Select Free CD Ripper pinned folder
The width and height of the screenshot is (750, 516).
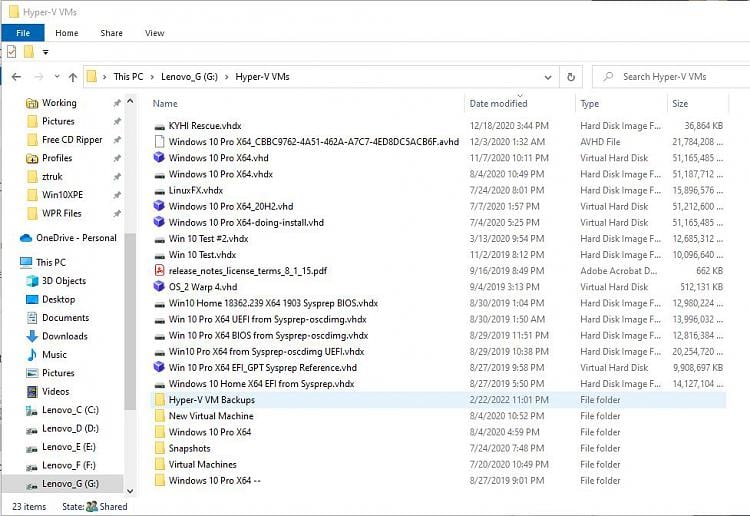(72, 140)
